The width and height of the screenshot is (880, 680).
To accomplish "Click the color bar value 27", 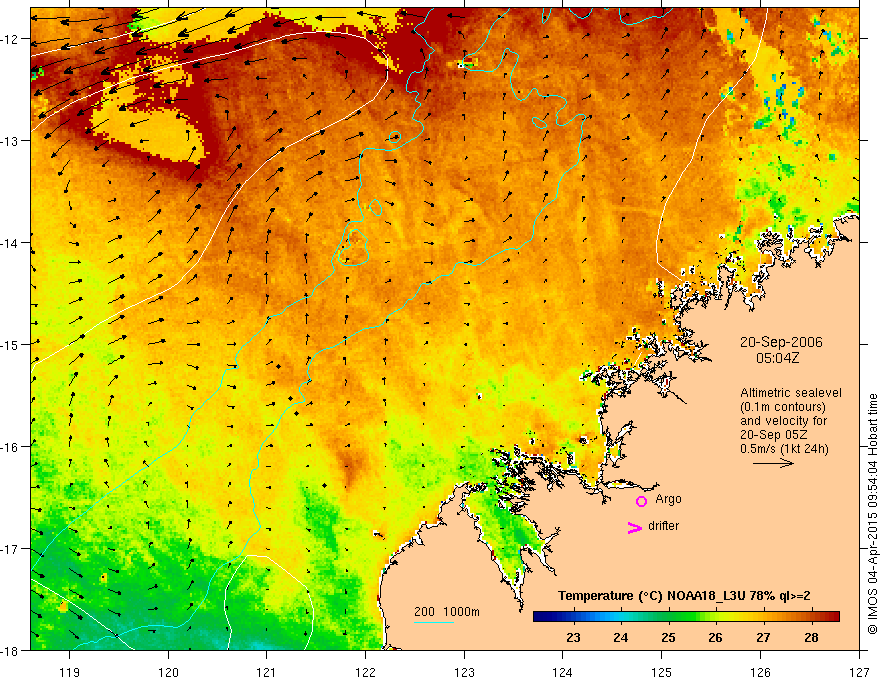I will pyautogui.click(x=763, y=637).
